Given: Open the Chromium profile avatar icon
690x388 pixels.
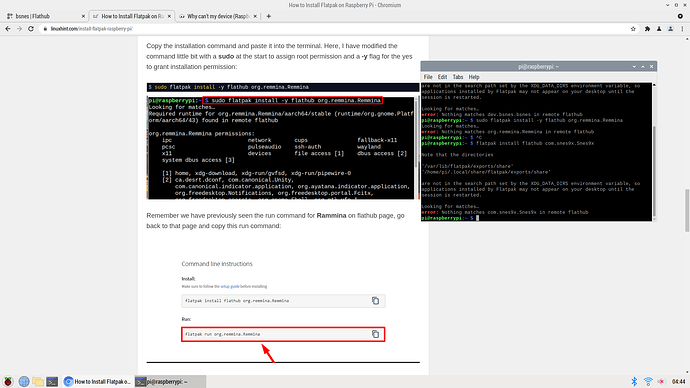Looking at the screenshot, I should [x=670, y=29].
